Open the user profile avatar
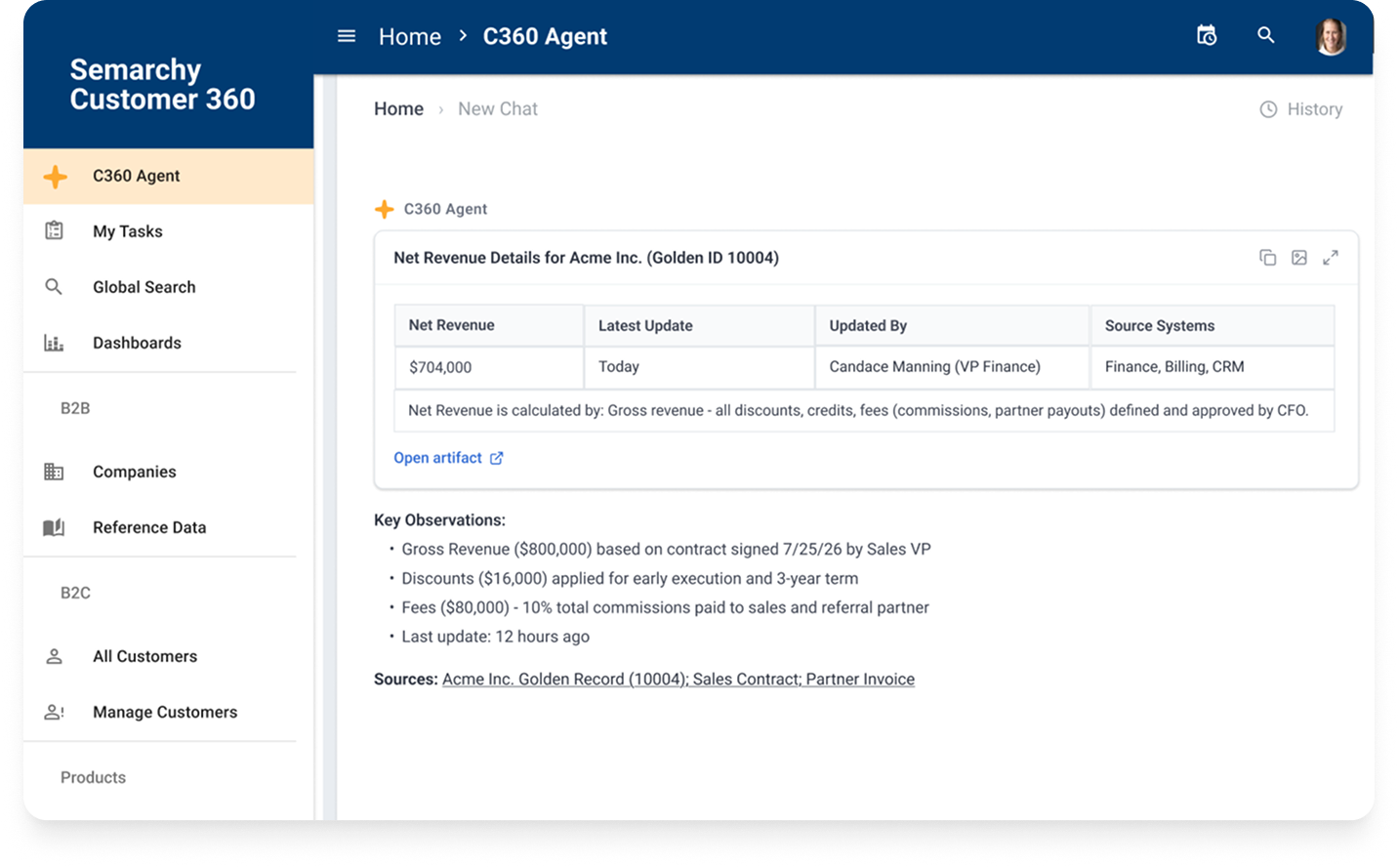Screen dimensions: 1398x868 coord(1331,36)
